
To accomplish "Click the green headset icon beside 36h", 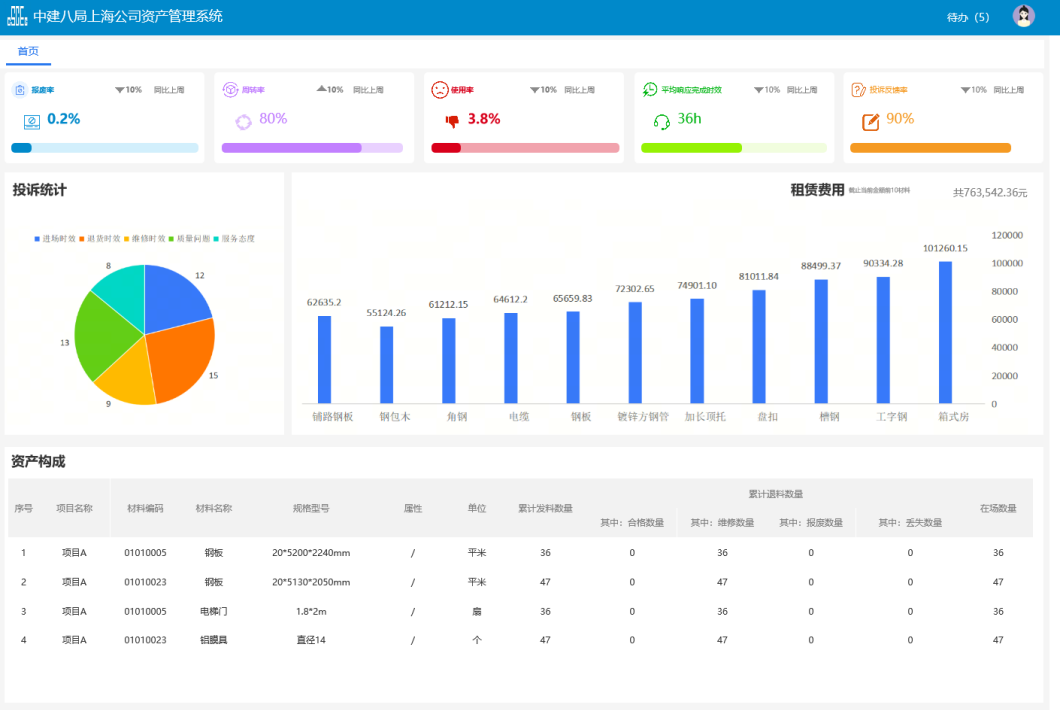I will click(x=661, y=121).
